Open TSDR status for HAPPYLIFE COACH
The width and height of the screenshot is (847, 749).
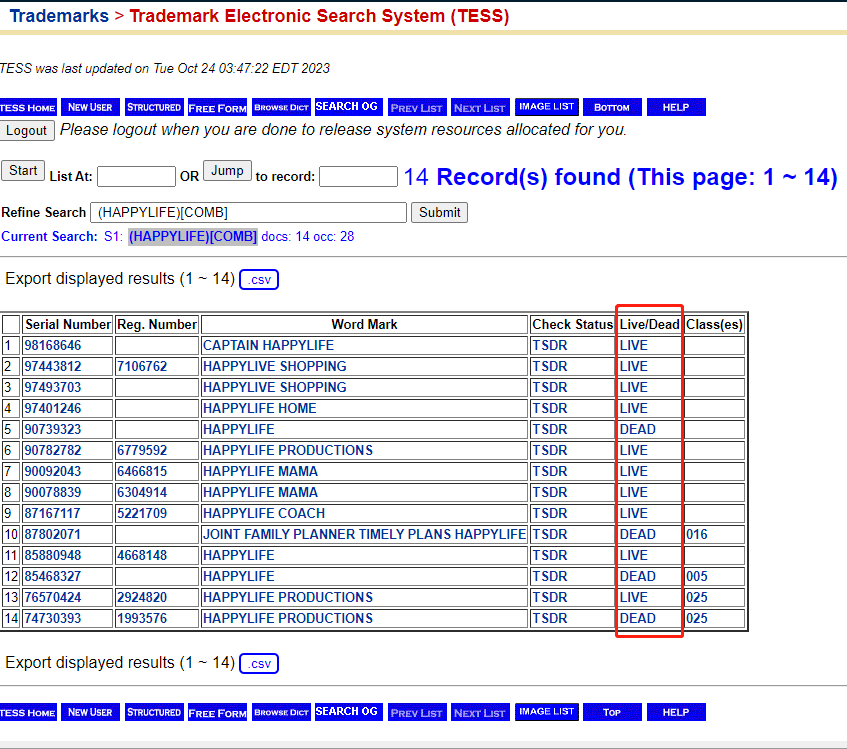(x=550, y=514)
